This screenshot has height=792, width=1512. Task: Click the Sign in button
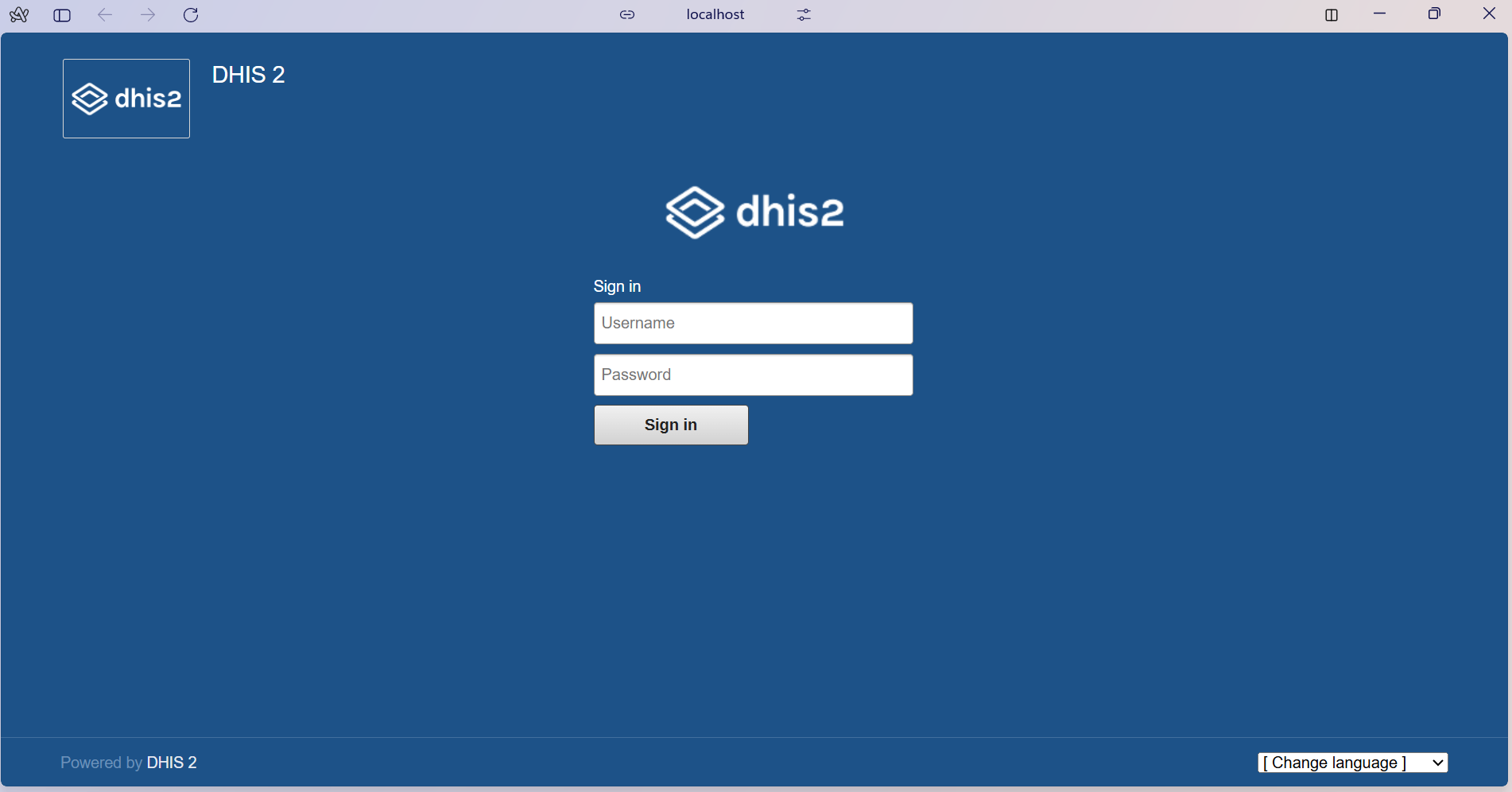[x=671, y=425]
